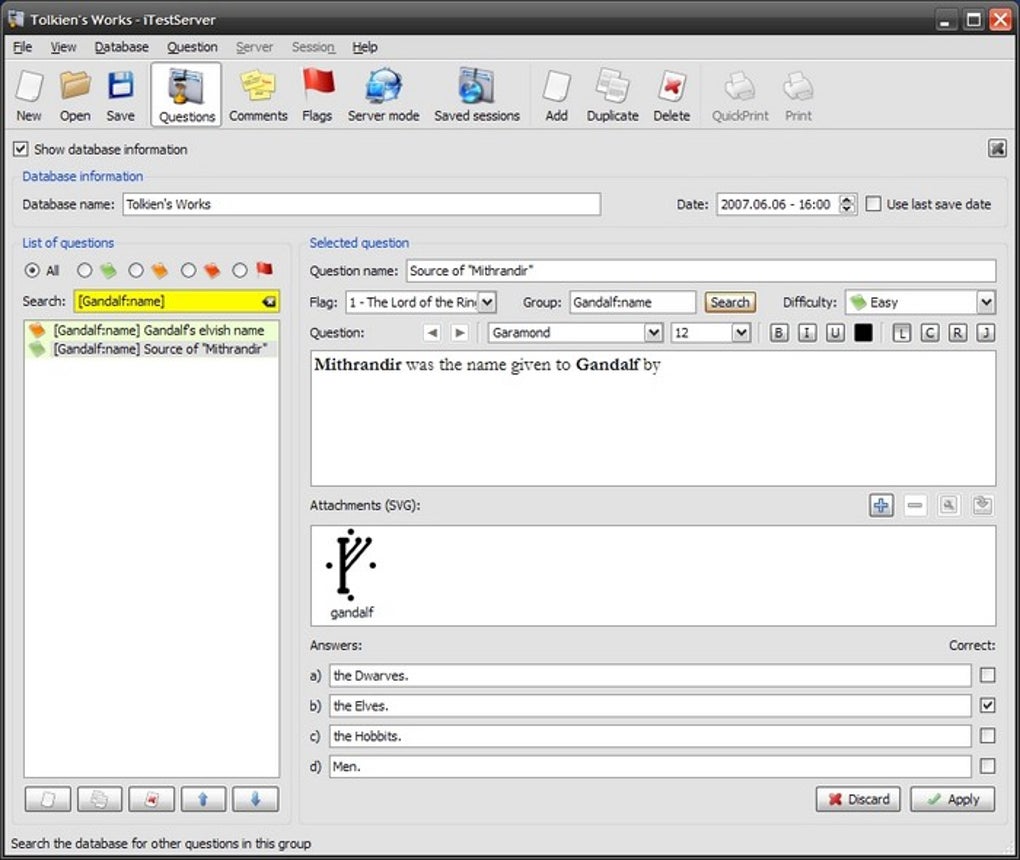
Task: Click the export icon above the attachments
Action: pyautogui.click(x=982, y=505)
